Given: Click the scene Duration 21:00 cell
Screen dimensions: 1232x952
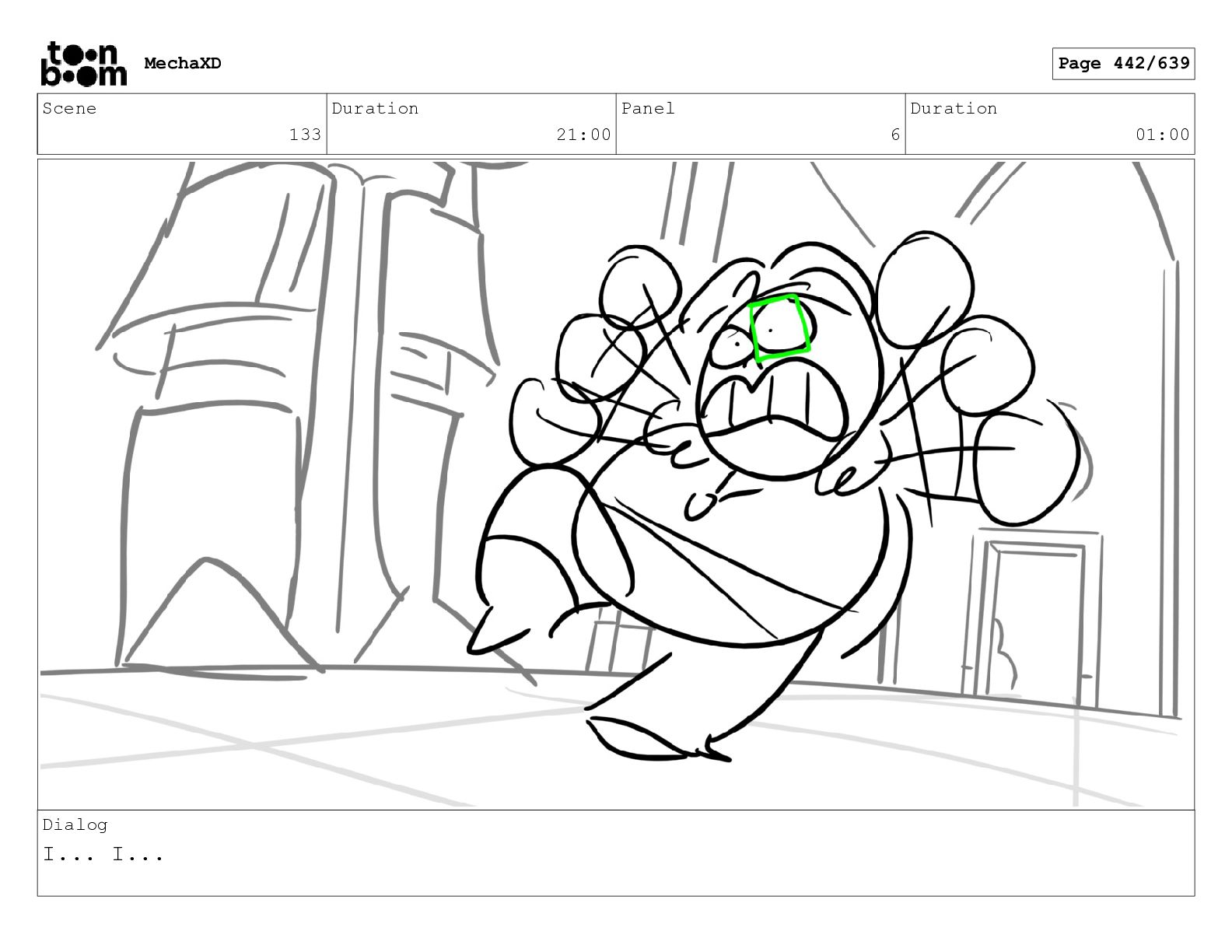Looking at the screenshot, I should (471, 124).
